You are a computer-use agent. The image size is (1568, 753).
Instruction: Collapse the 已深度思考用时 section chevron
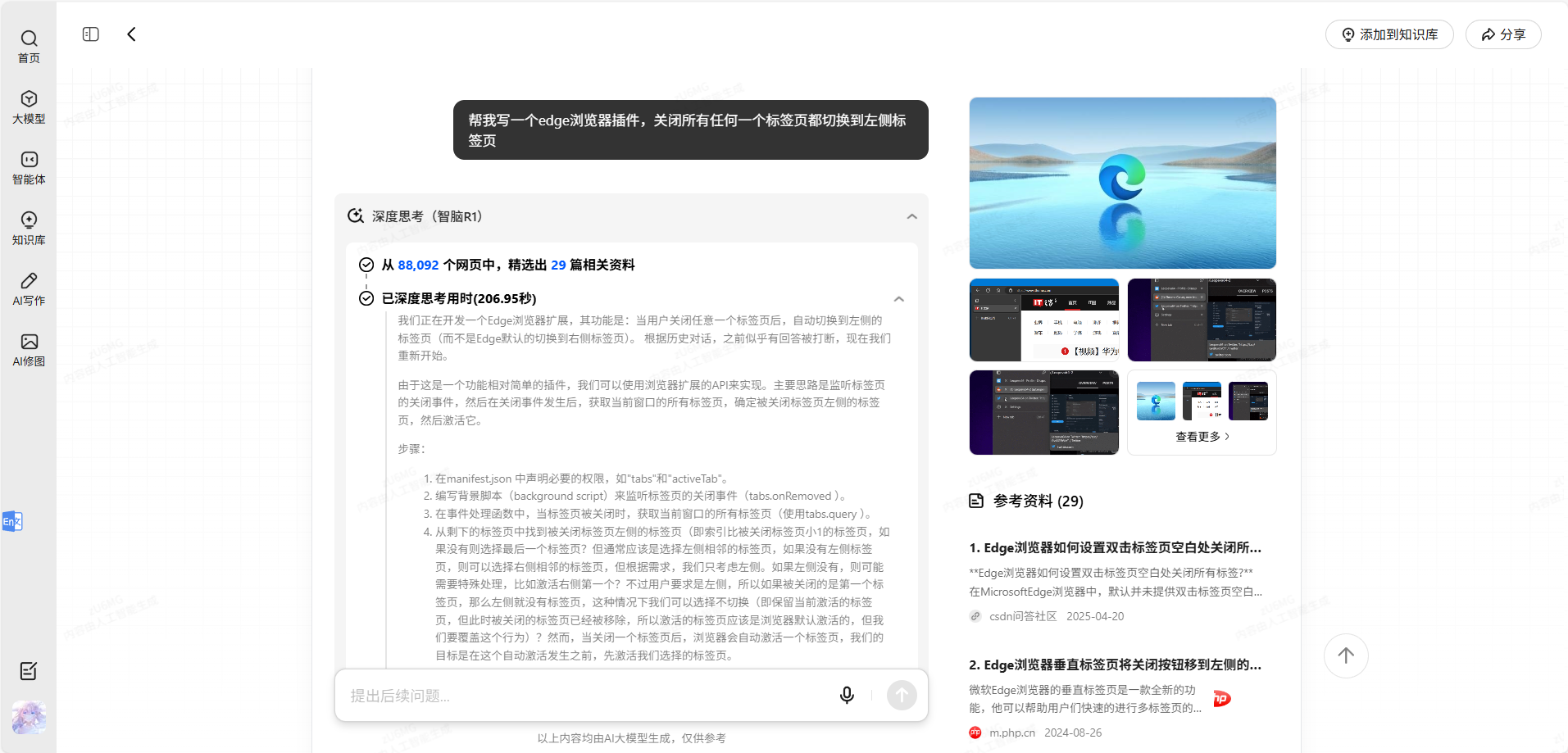pos(899,299)
